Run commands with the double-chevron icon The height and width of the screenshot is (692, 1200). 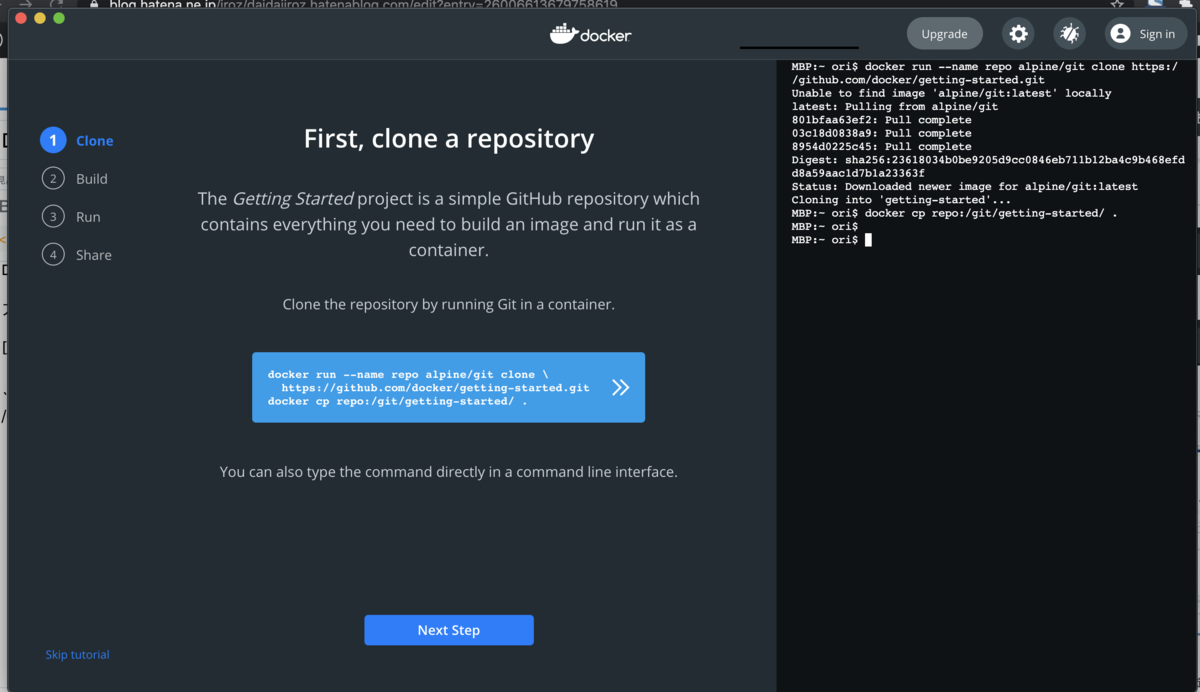pyautogui.click(x=620, y=387)
